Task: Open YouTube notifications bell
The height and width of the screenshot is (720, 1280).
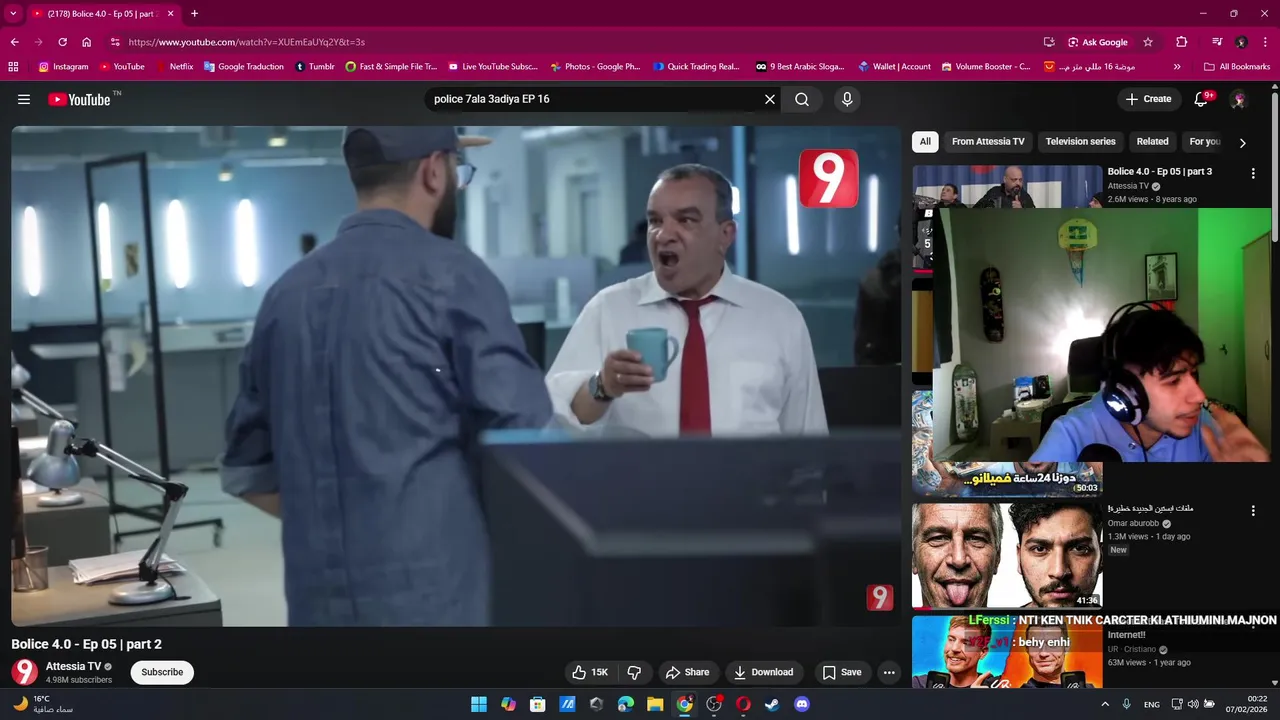Action: 1201,99
